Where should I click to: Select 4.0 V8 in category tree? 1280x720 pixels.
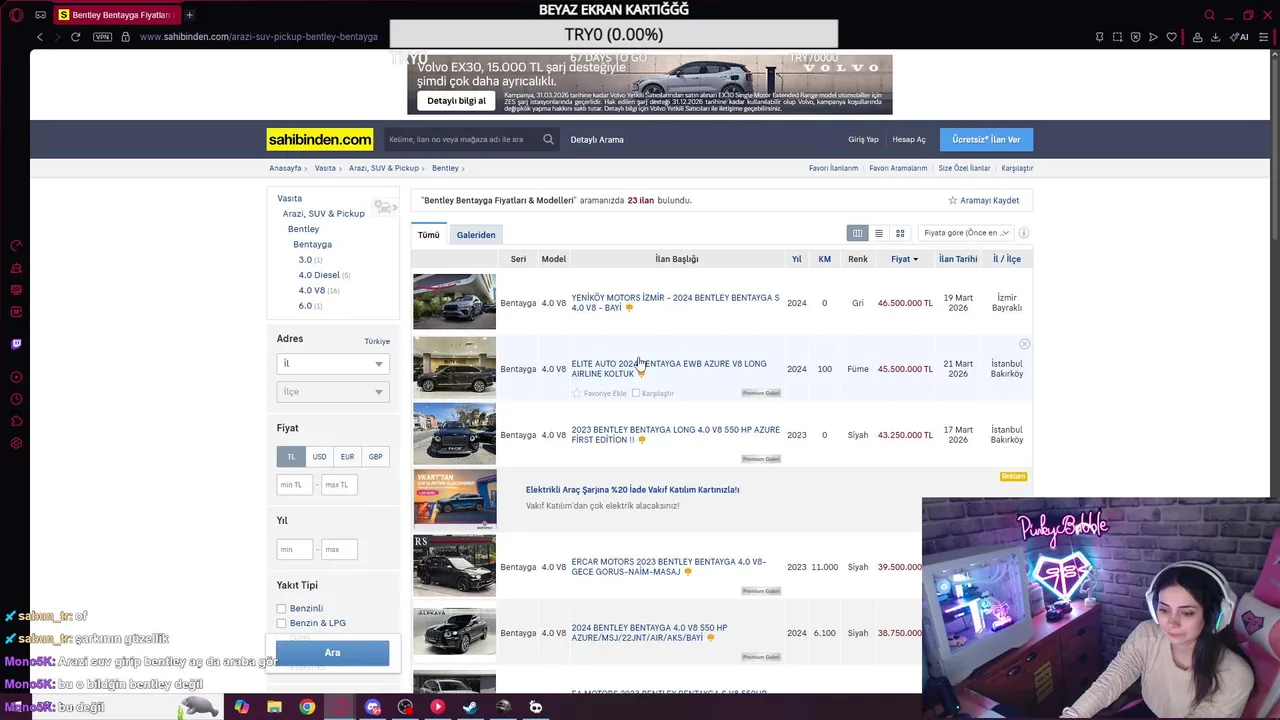click(312, 290)
